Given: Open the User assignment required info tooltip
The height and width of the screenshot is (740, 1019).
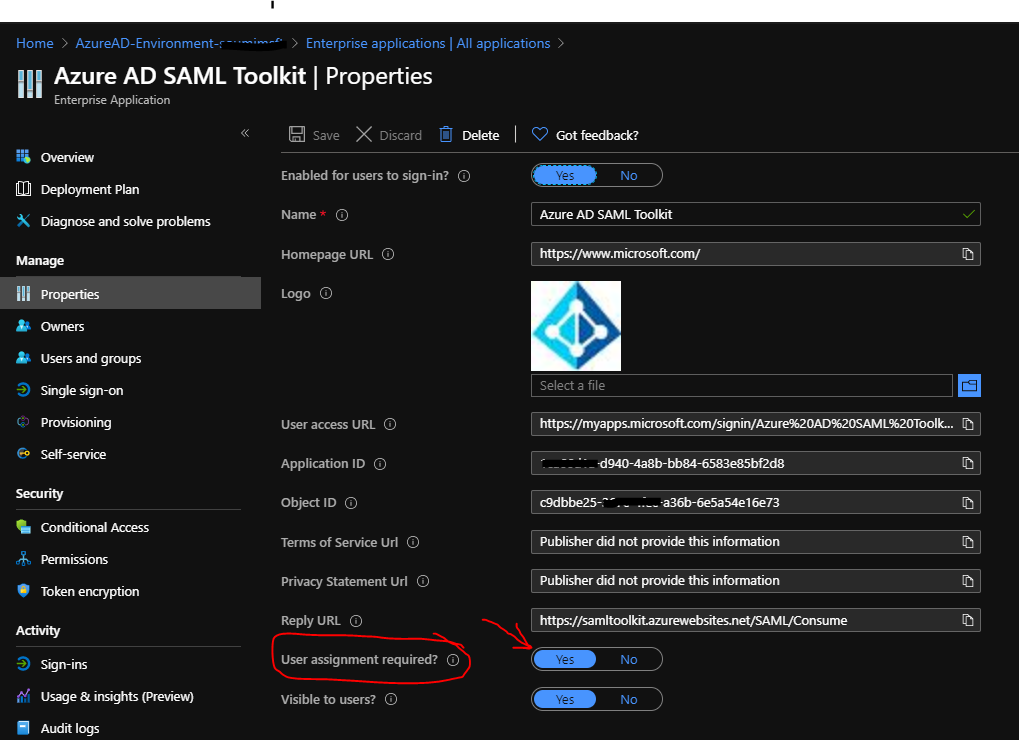Looking at the screenshot, I should (x=453, y=659).
